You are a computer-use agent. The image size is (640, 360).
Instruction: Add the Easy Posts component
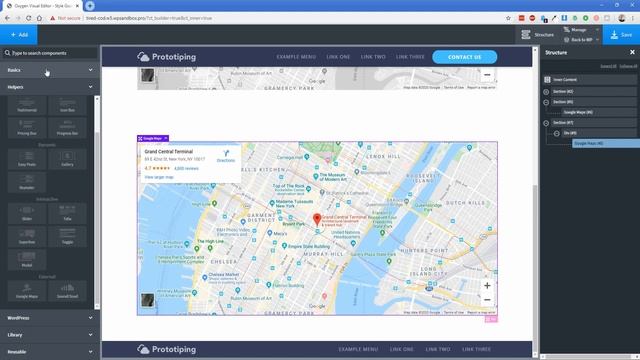27,159
